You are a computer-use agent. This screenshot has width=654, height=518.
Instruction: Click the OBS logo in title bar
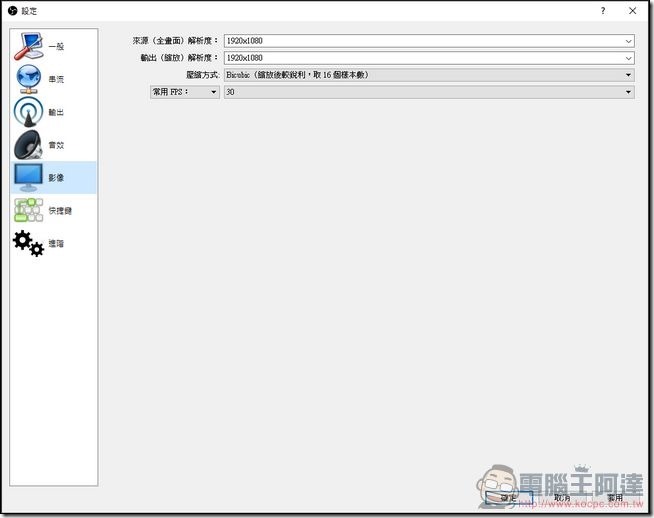pyautogui.click(x=12, y=10)
